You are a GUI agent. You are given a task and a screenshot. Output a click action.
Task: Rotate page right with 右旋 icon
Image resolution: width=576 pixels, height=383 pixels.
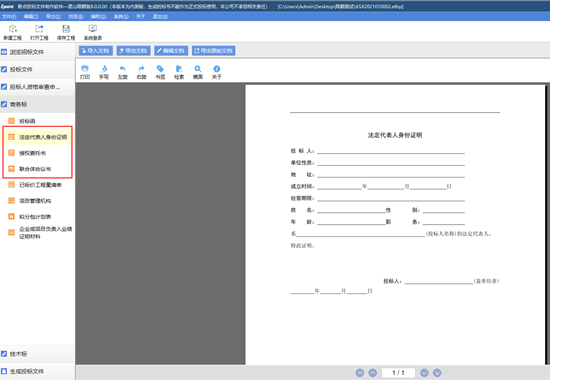click(x=141, y=69)
